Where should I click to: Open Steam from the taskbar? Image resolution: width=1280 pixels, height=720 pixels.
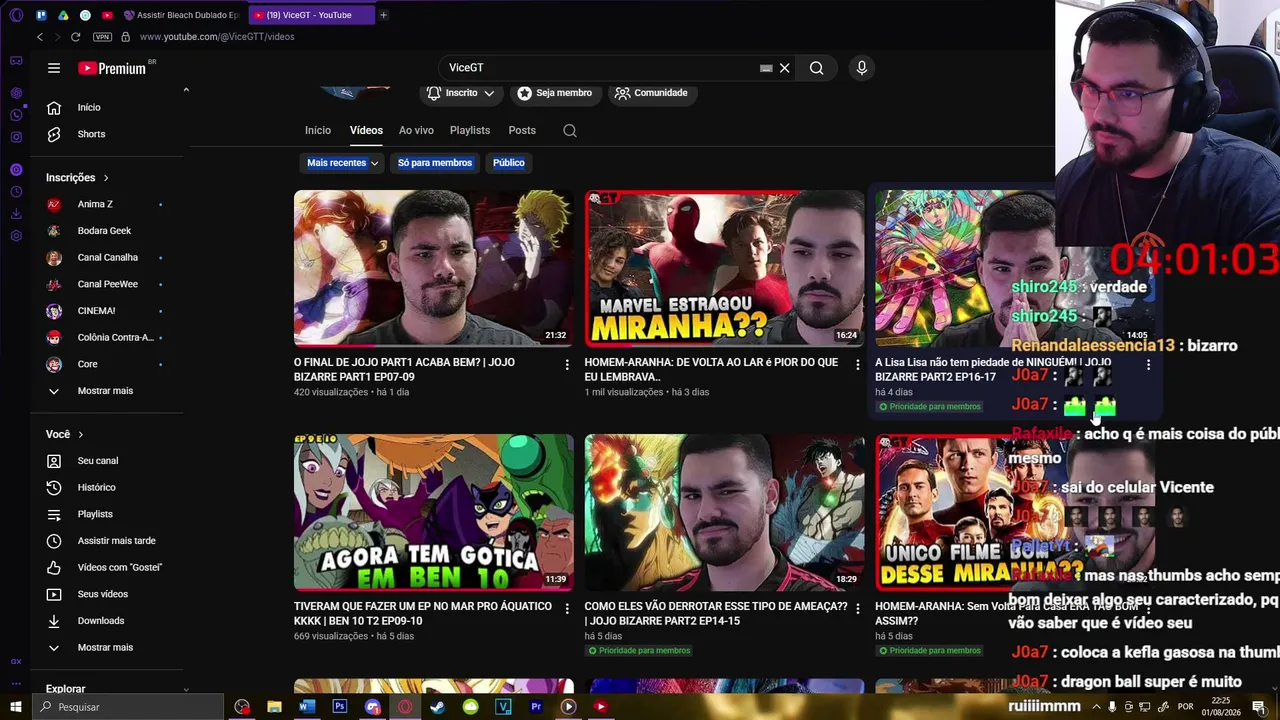pos(438,707)
